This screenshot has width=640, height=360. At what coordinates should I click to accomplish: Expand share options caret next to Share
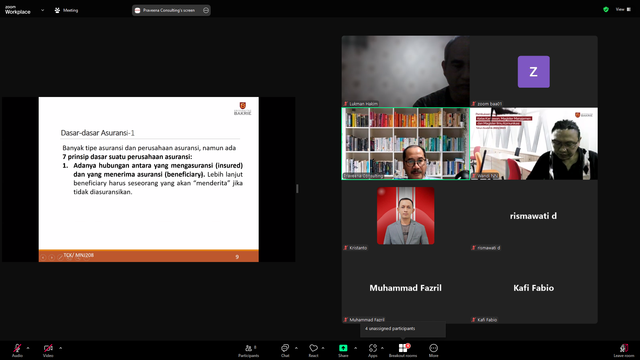[356, 348]
